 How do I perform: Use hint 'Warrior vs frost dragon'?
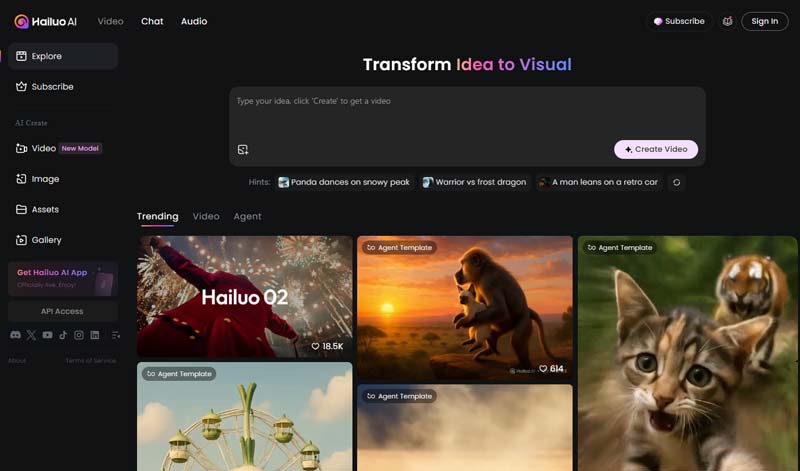click(x=474, y=182)
